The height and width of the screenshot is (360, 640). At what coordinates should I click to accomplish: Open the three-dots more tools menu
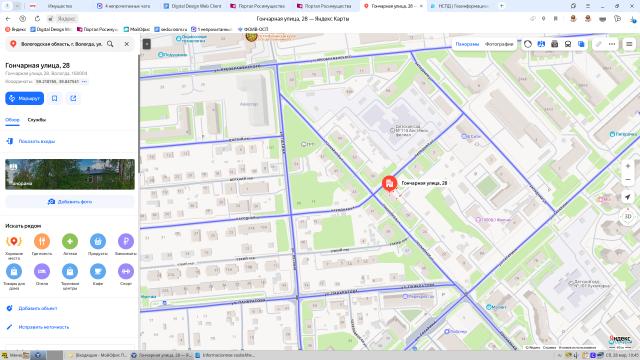tap(612, 44)
